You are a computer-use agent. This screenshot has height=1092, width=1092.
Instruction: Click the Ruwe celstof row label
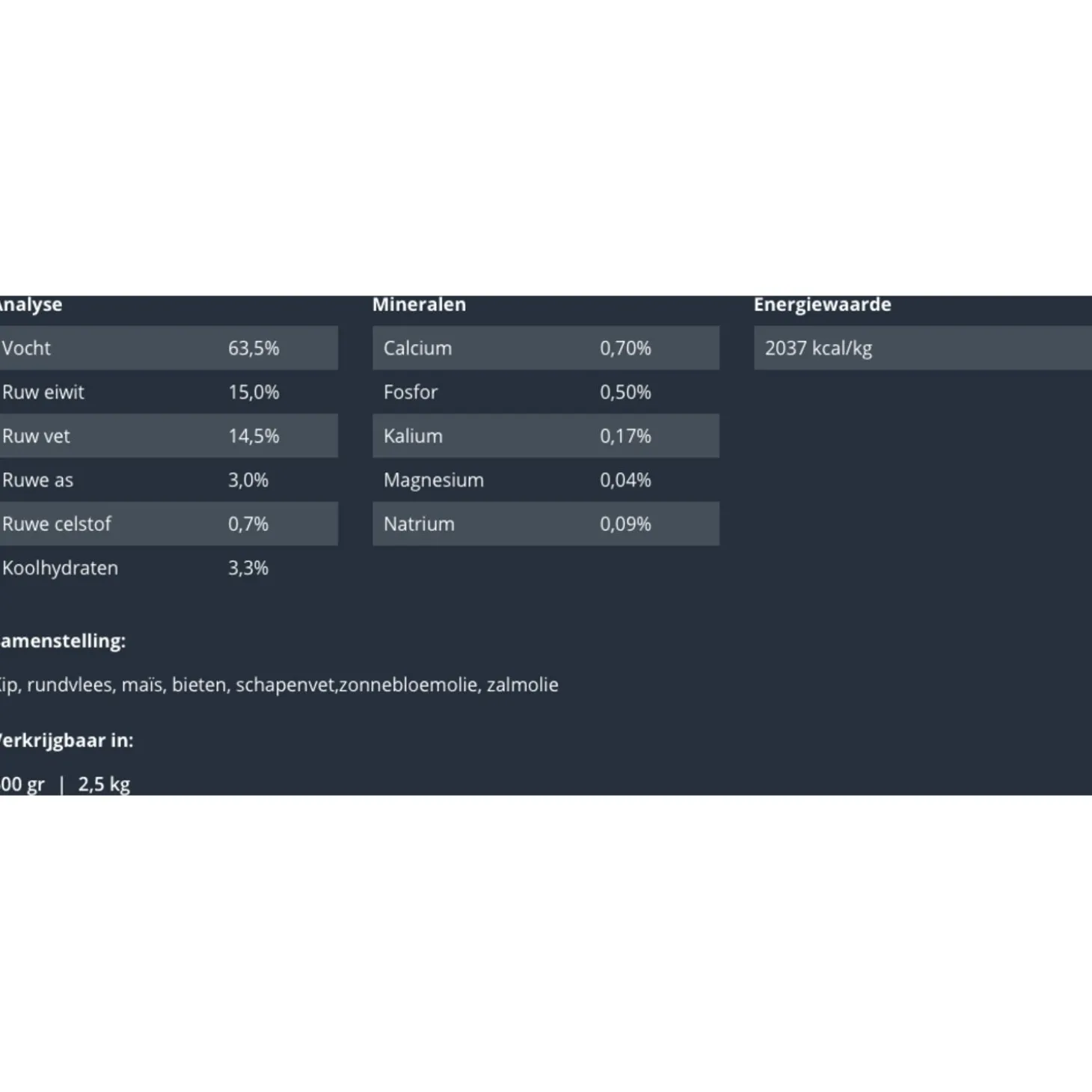pos(57,524)
